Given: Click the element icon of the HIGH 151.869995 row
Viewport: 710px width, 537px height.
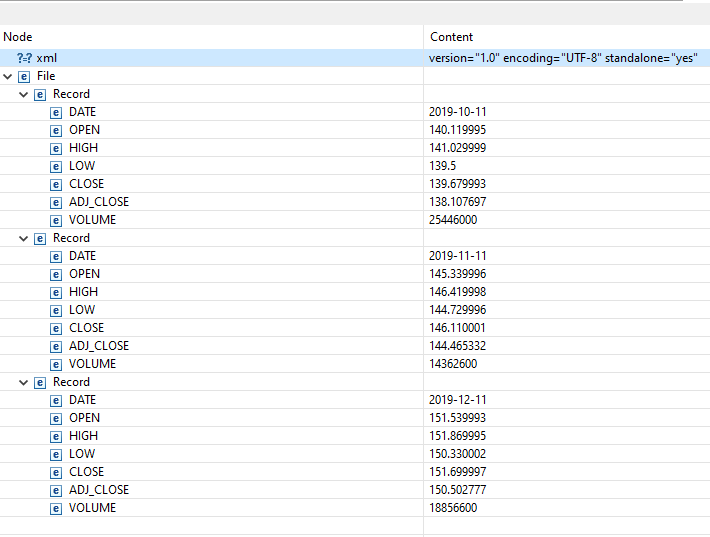Looking at the screenshot, I should [x=56, y=436].
